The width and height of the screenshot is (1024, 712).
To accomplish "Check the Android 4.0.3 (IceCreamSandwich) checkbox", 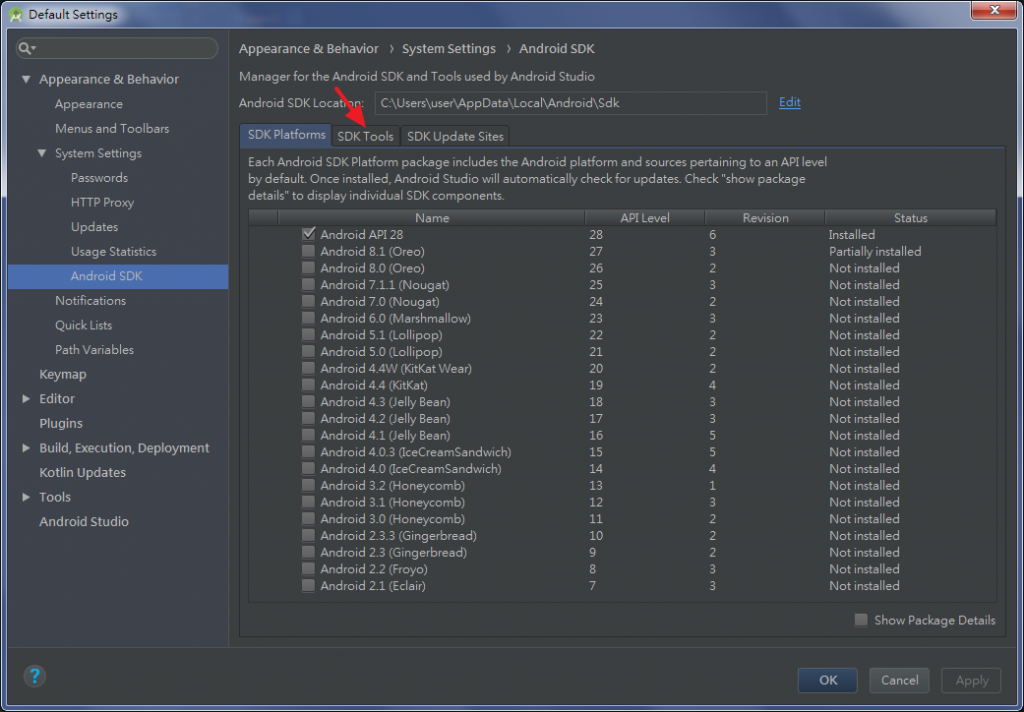I will [308, 451].
